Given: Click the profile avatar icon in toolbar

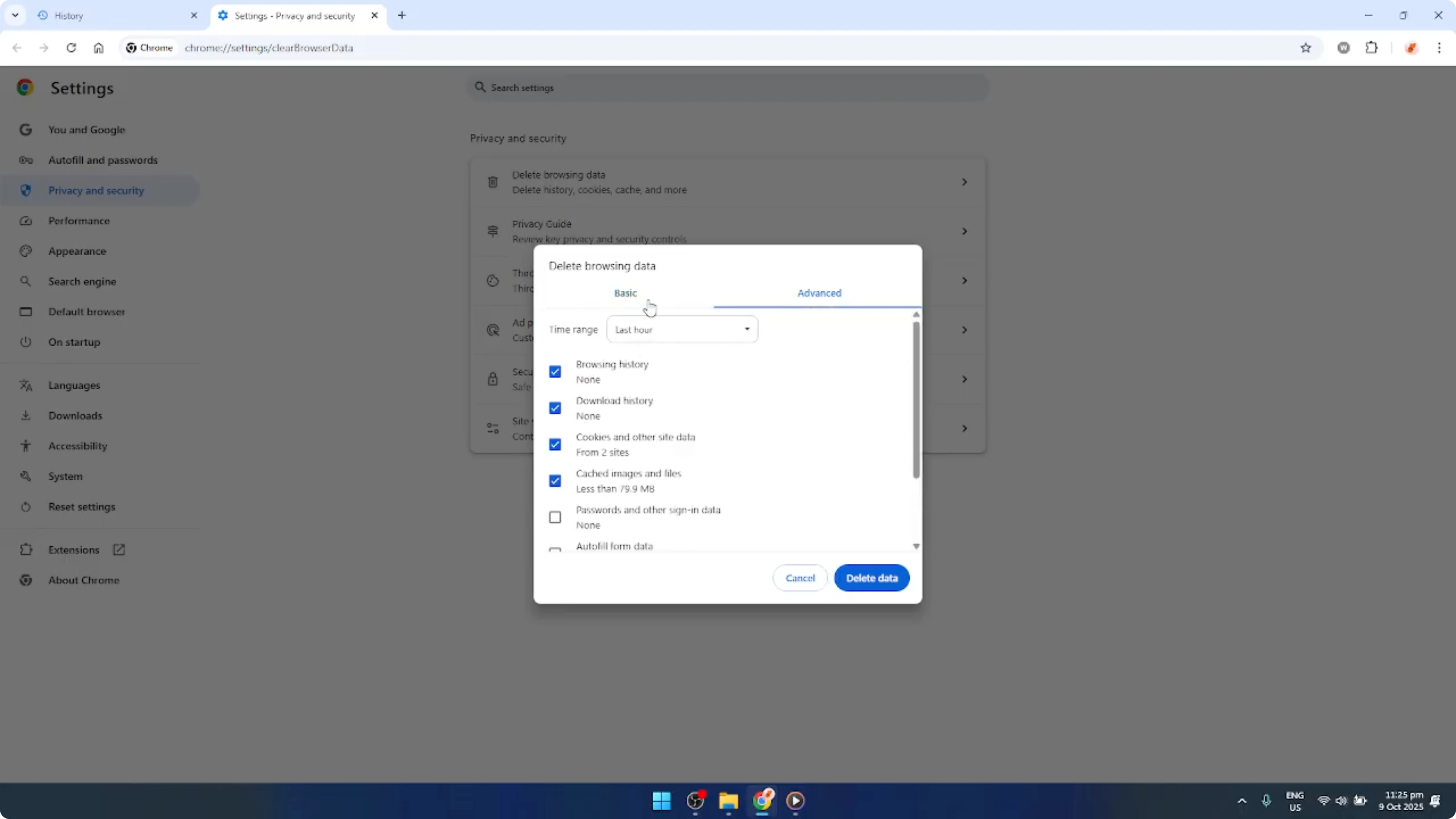Looking at the screenshot, I should (x=1411, y=48).
